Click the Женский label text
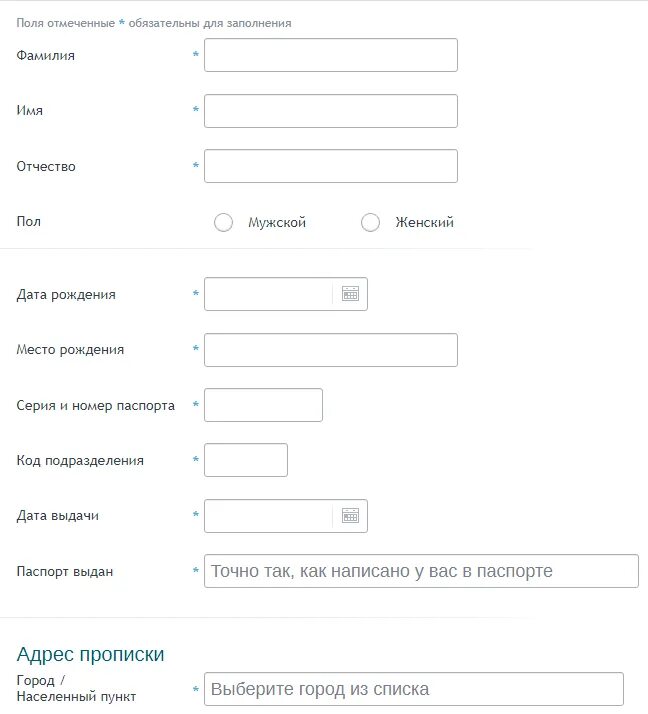 424,223
